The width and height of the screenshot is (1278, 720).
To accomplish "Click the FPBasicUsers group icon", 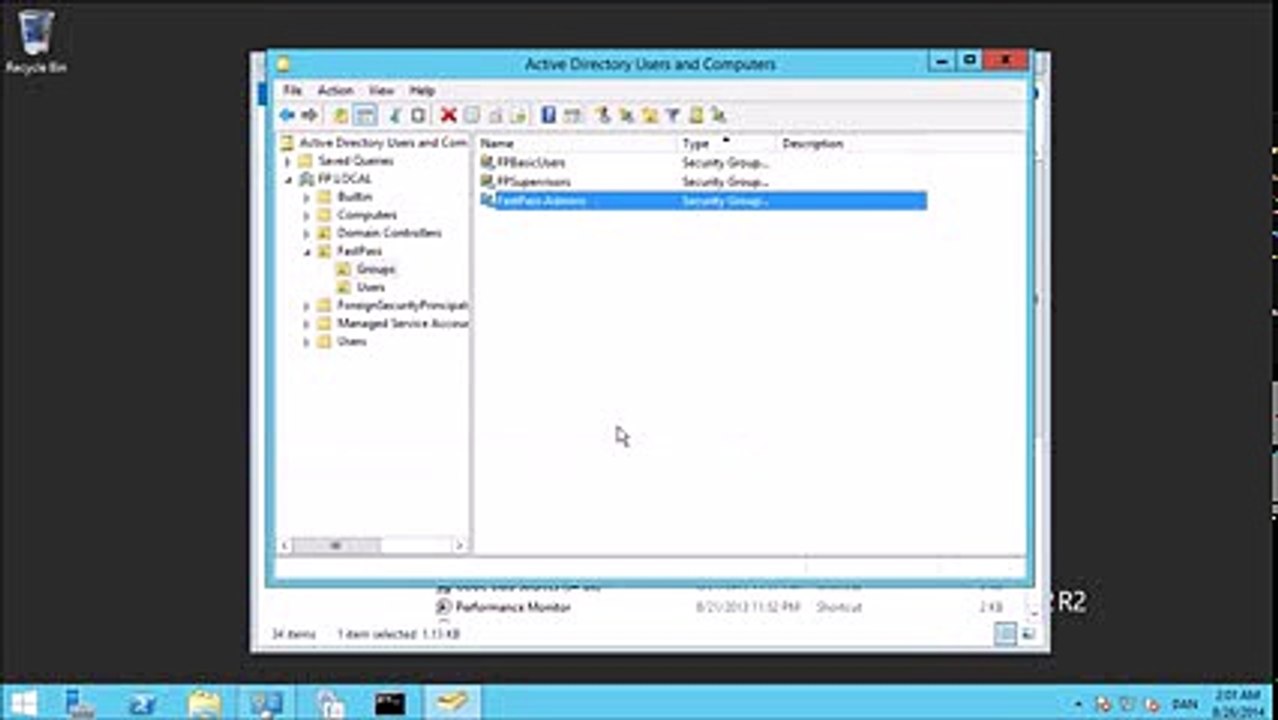I will [487, 162].
